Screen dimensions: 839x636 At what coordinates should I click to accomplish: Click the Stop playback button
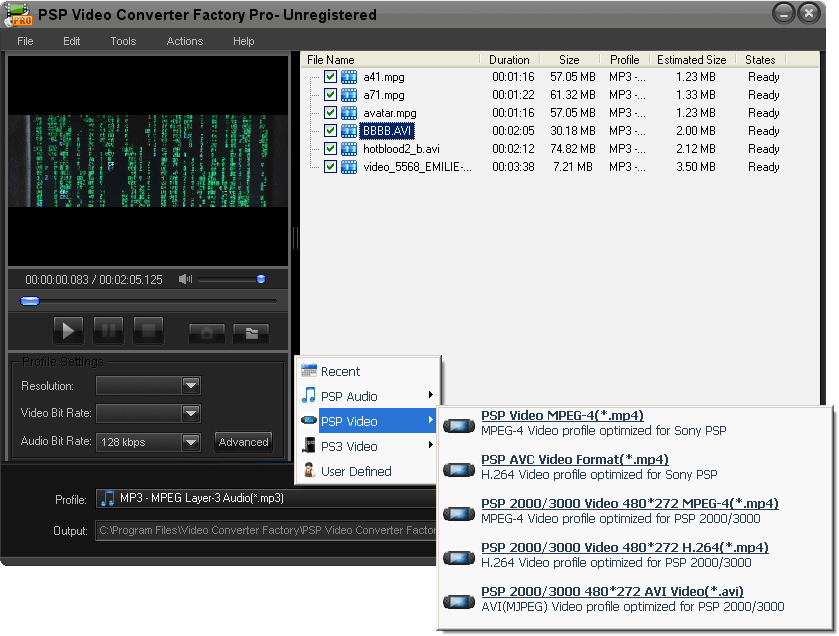click(x=148, y=331)
